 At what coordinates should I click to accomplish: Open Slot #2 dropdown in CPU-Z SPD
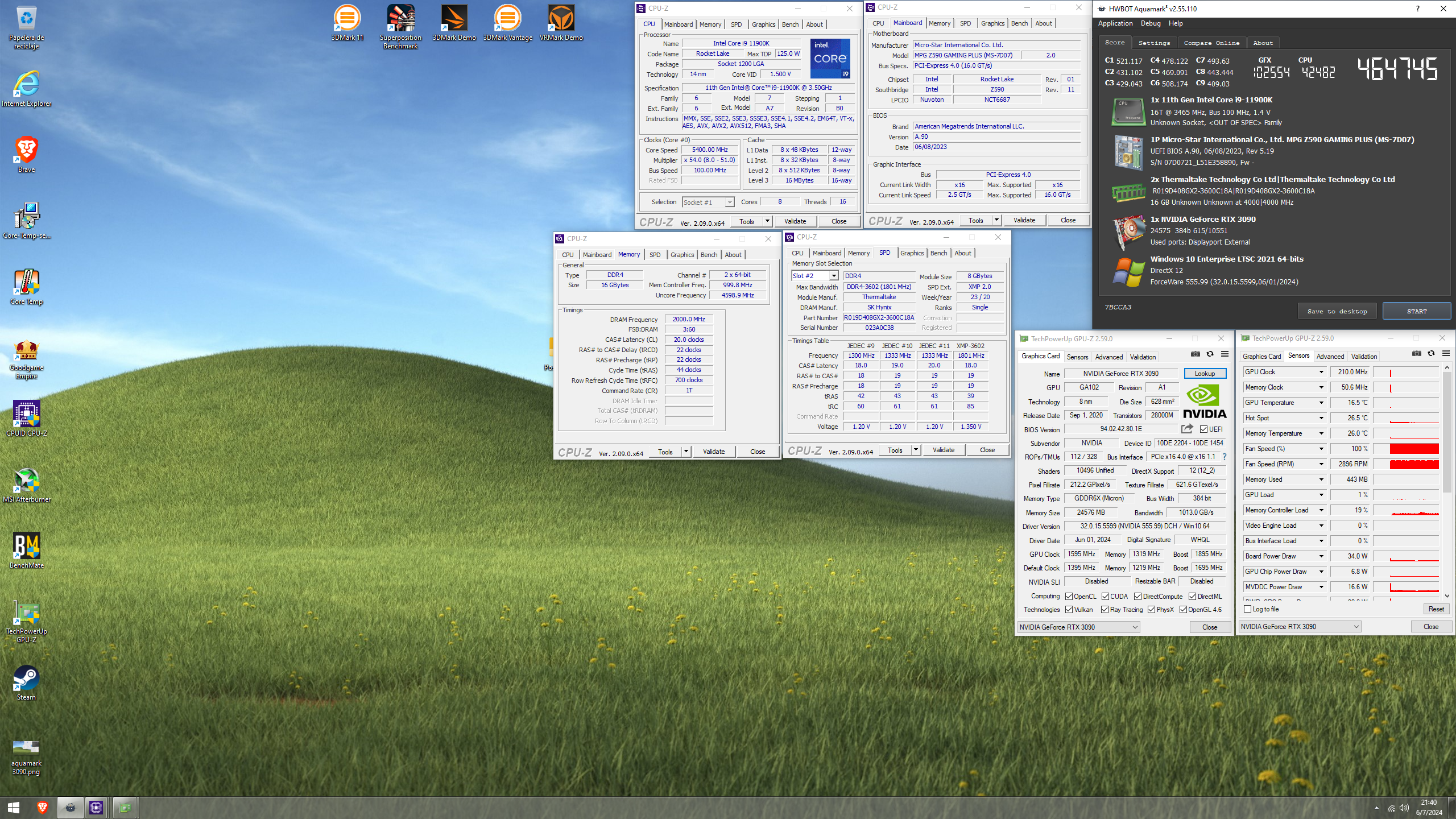click(x=815, y=276)
